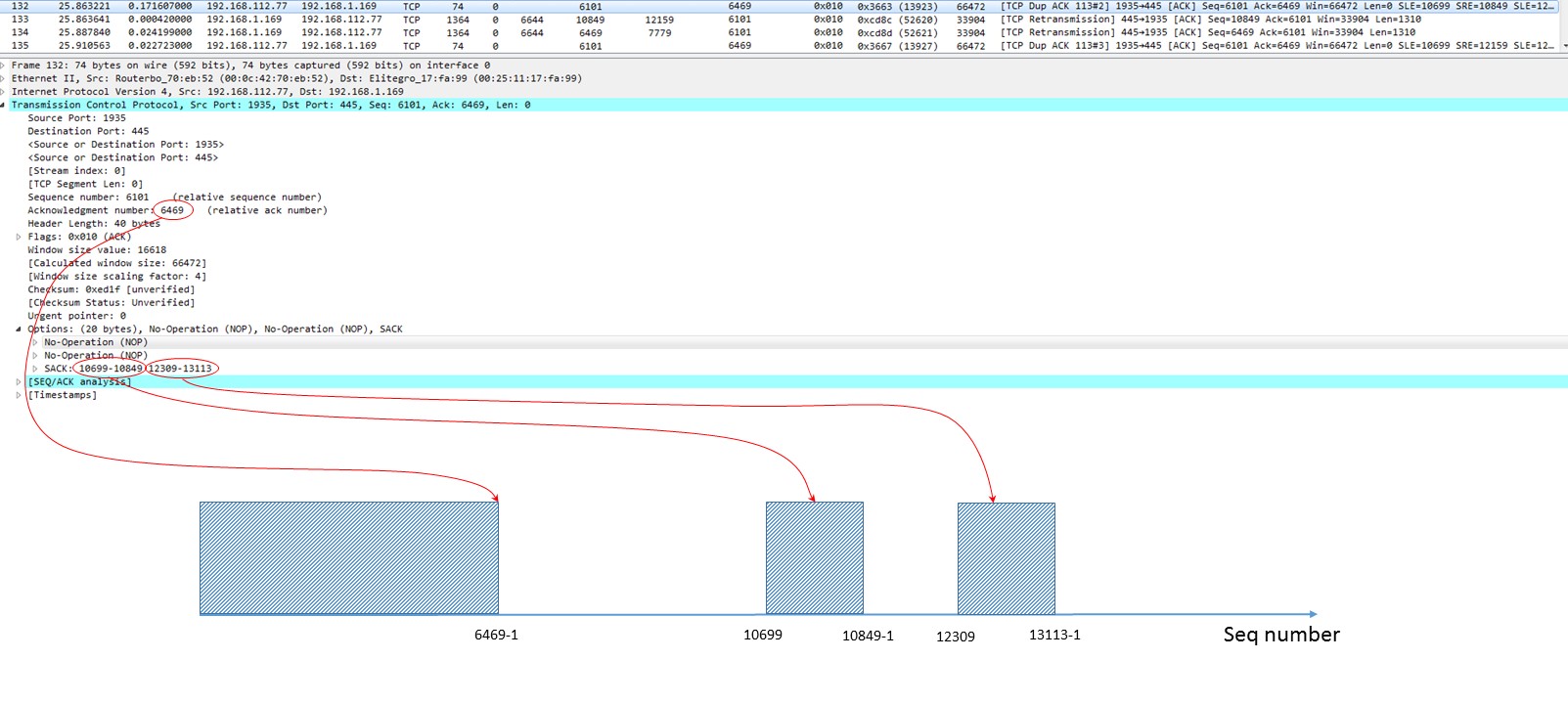Select the Source Port: 1935 field
The height and width of the screenshot is (704, 1568).
tap(77, 118)
